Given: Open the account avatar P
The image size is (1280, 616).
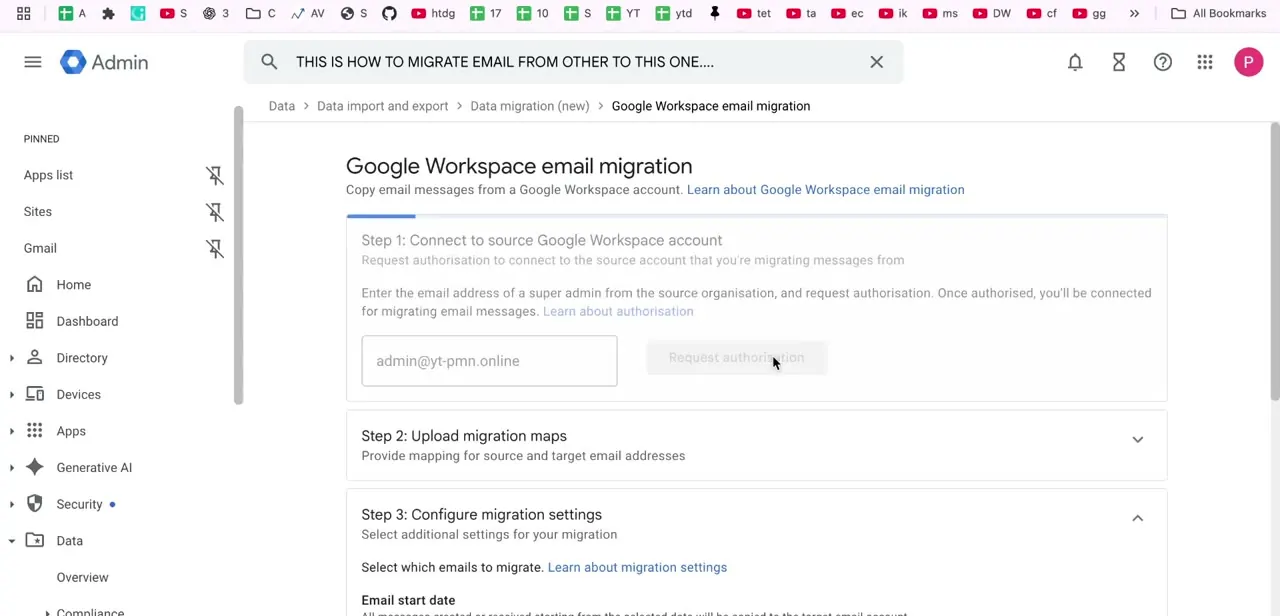Looking at the screenshot, I should [x=1248, y=62].
